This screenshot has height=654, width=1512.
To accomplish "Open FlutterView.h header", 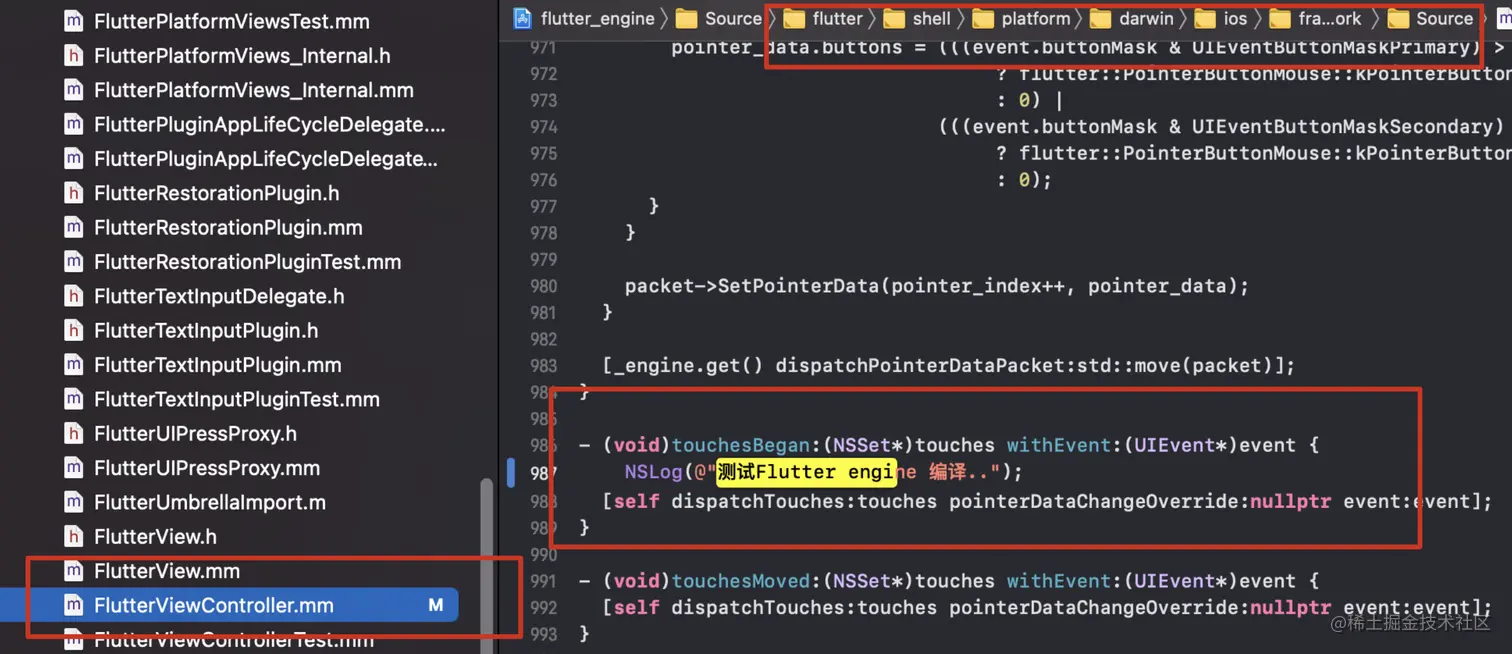I will (155, 536).
